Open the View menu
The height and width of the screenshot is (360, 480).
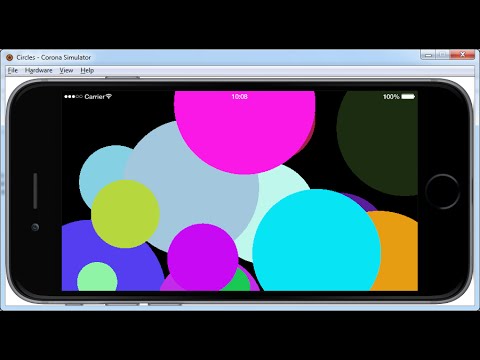click(x=66, y=70)
